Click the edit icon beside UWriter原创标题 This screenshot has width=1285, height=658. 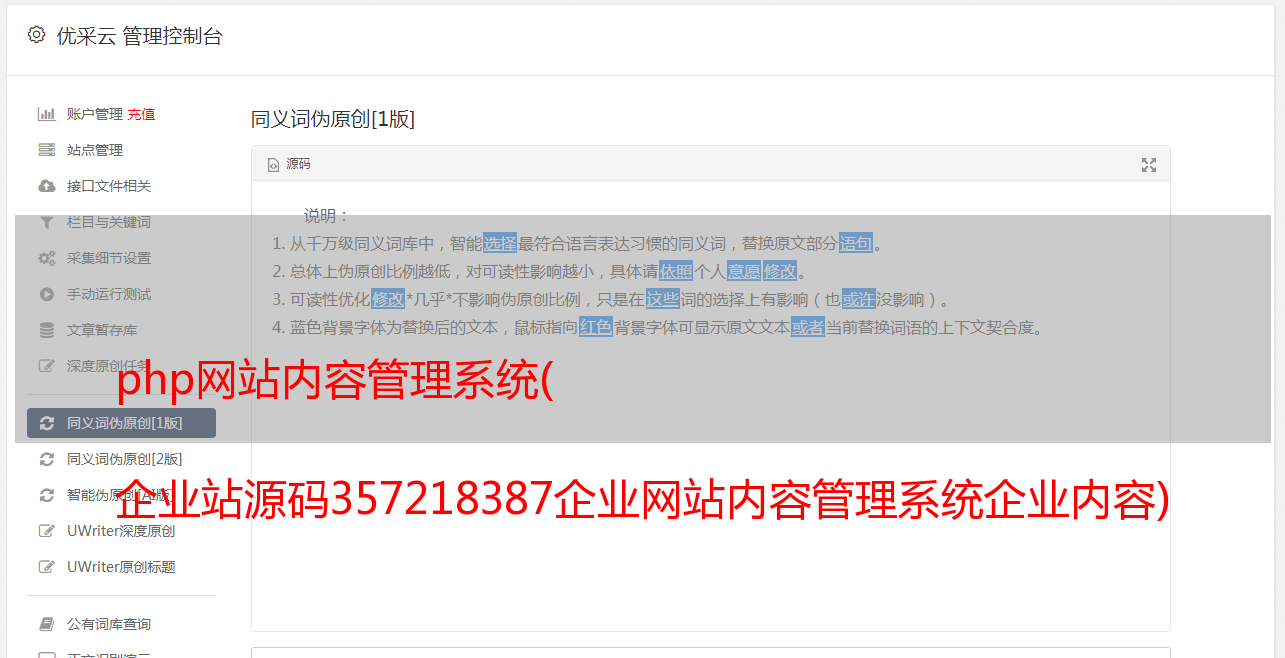point(46,567)
